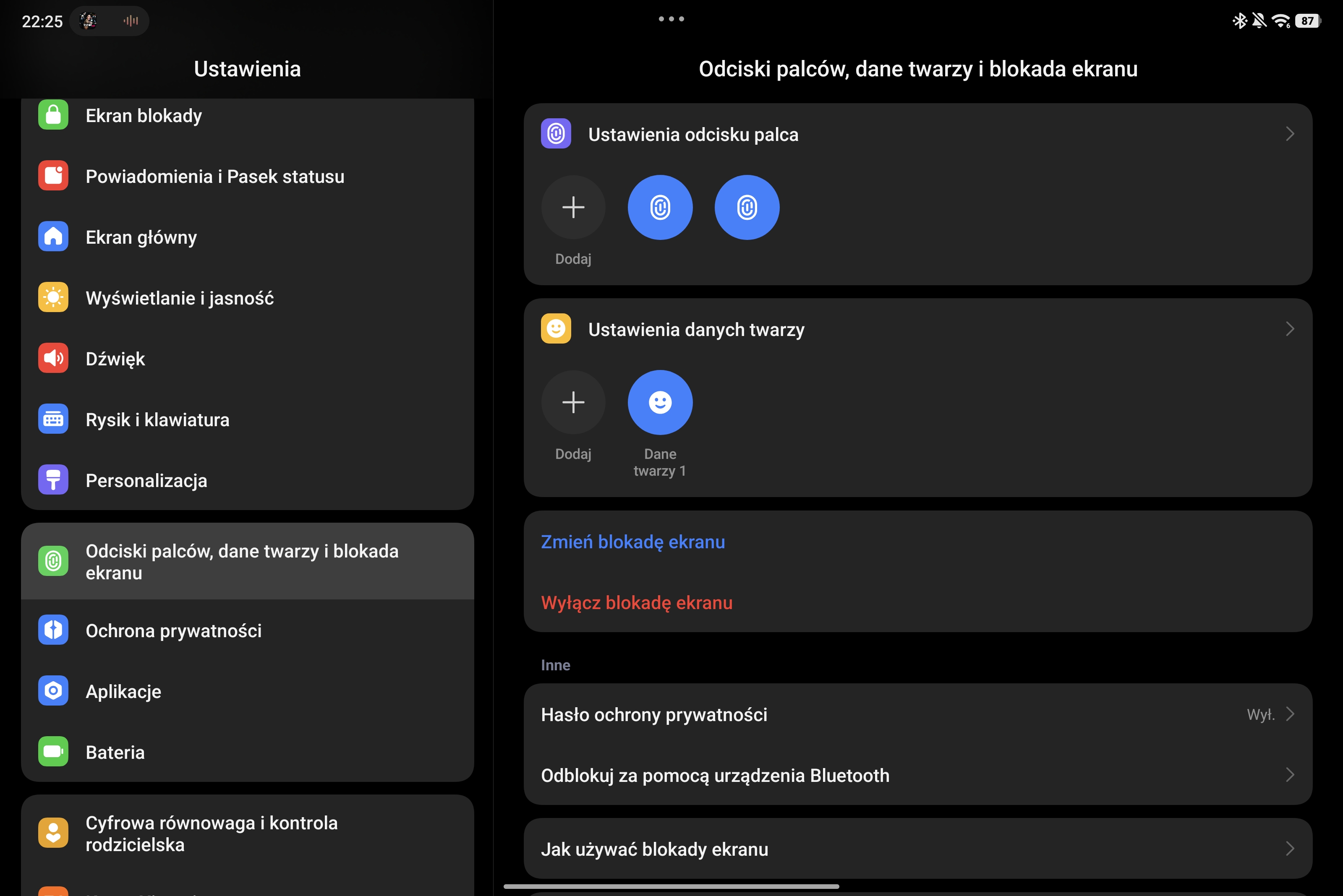This screenshot has width=1343, height=896.
Task: Click the three-dot handle at top
Action: point(671,19)
